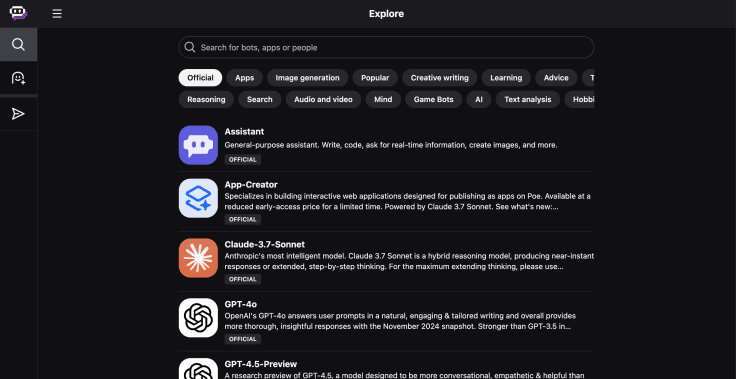Select the Text analysis category chip
This screenshot has height=379, width=736.
pyautogui.click(x=528, y=100)
